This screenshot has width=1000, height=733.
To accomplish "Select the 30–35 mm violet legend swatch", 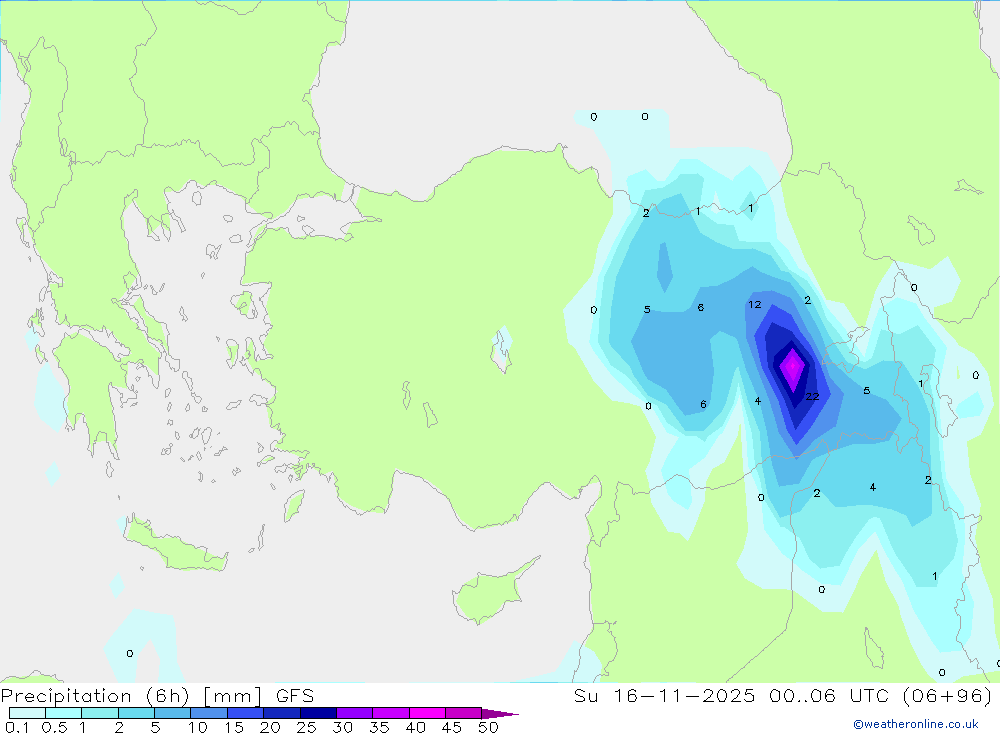I will tap(355, 713).
